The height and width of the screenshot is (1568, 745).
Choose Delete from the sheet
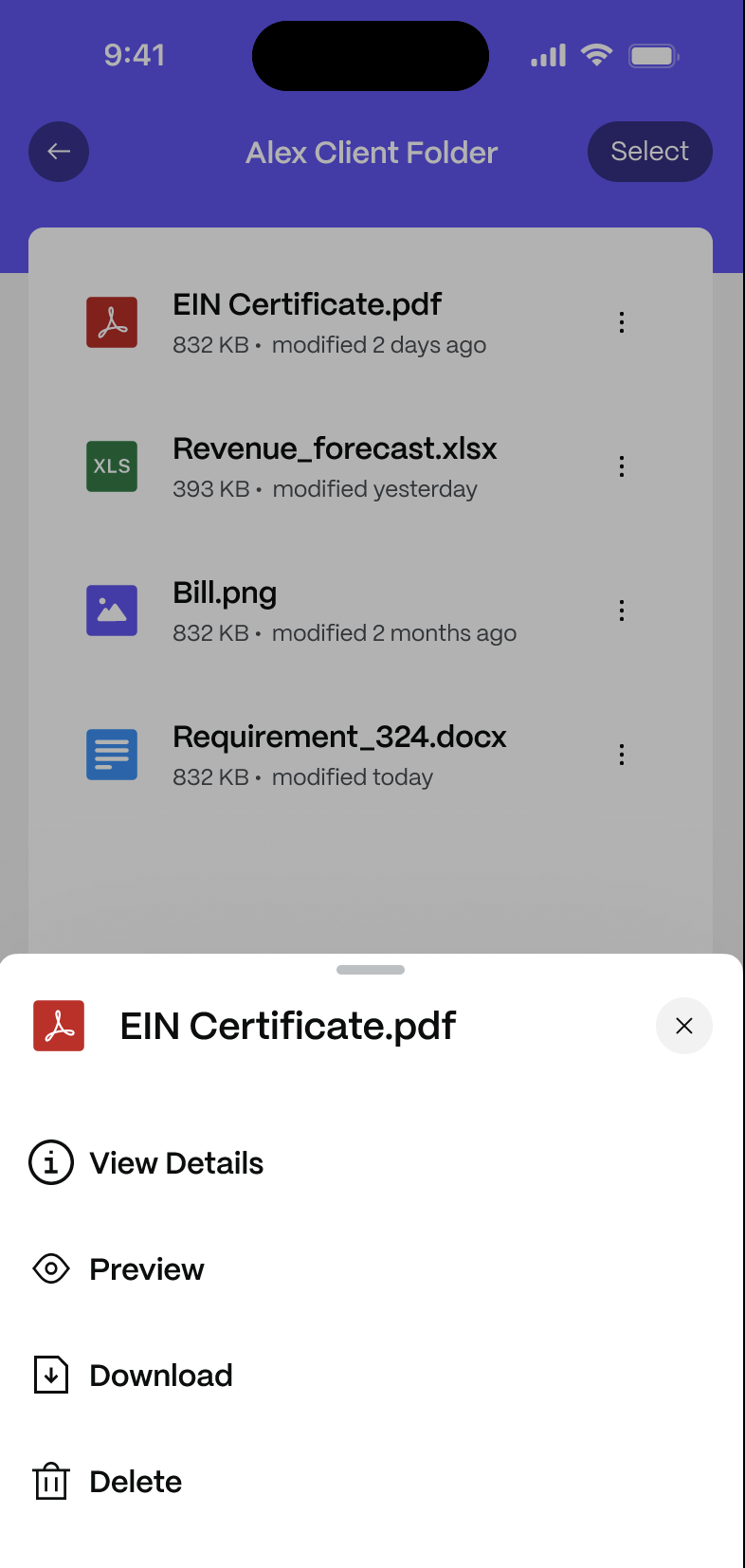coord(136,1482)
